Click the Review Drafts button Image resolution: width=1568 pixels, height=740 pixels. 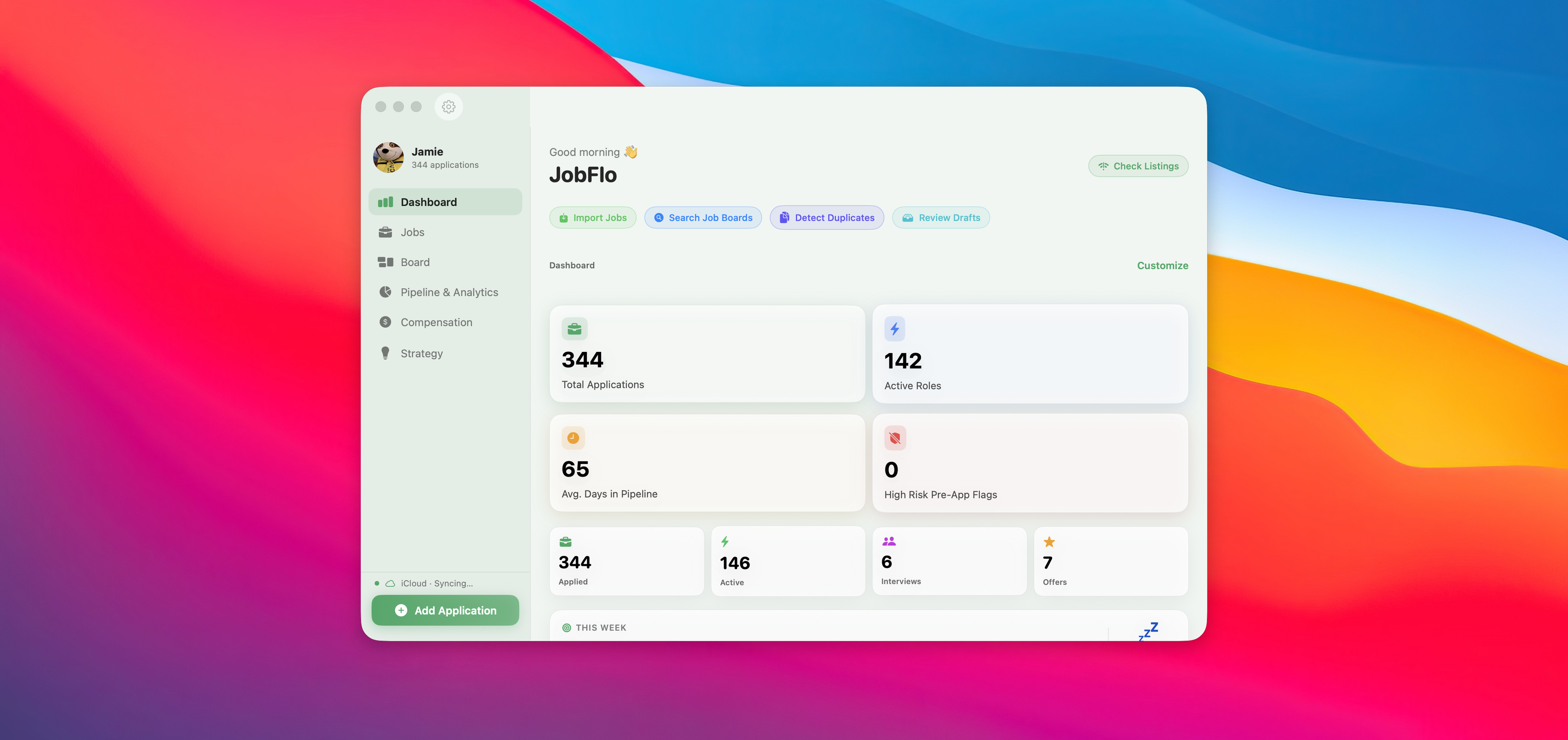coord(941,218)
